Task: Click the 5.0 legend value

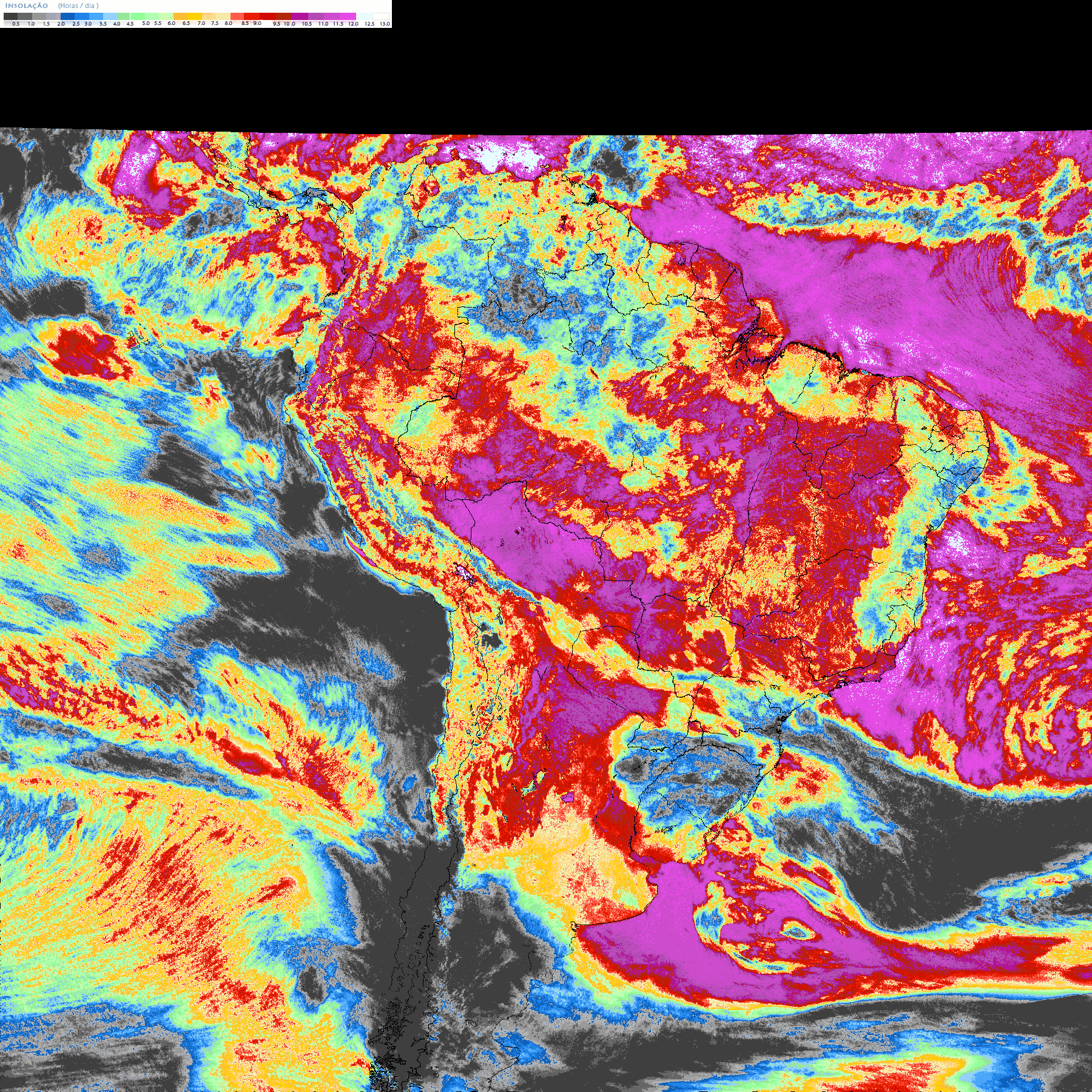Action: point(146,23)
